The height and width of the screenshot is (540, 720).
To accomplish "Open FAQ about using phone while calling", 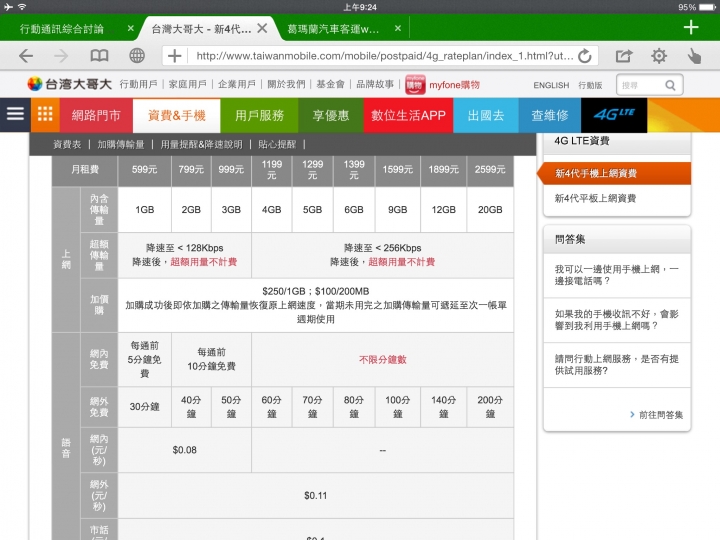I will point(617,275).
